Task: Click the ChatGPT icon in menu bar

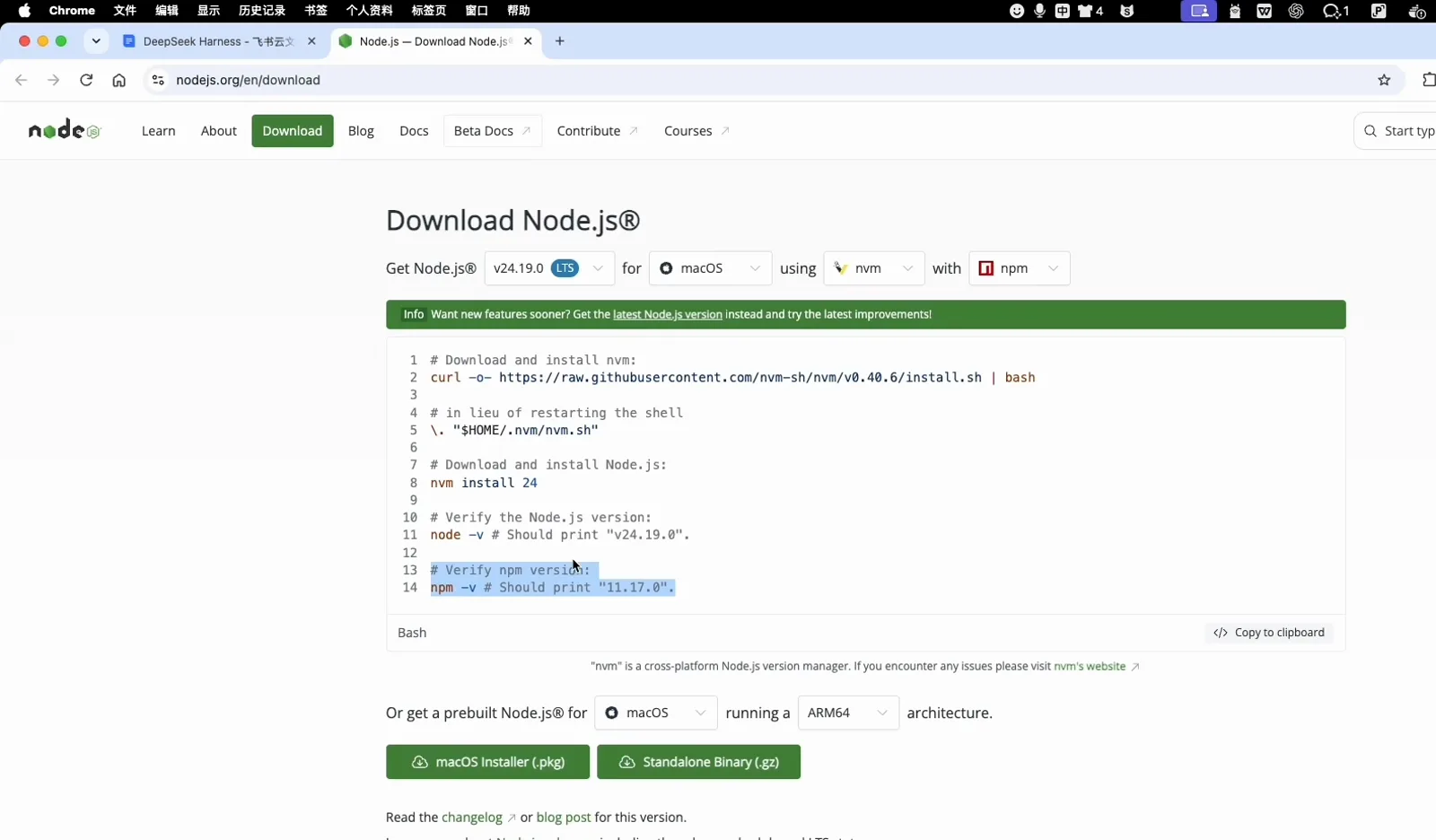Action: coord(1296,11)
